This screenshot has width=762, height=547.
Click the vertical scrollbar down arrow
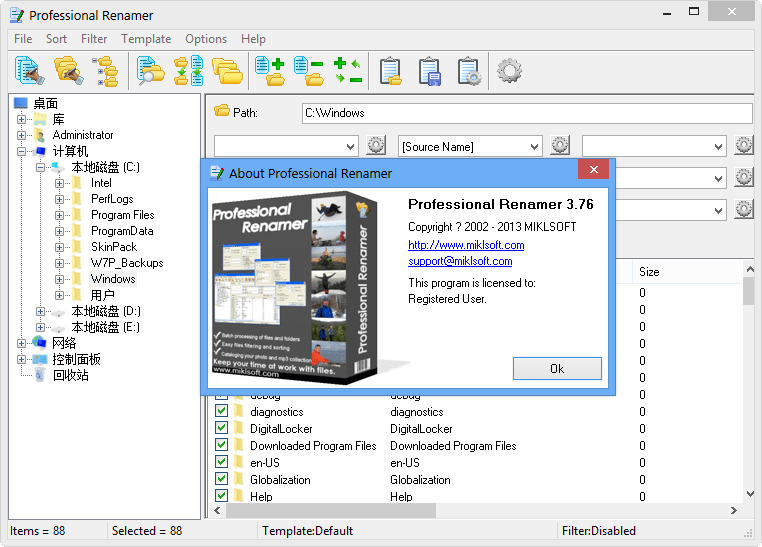pos(749,494)
